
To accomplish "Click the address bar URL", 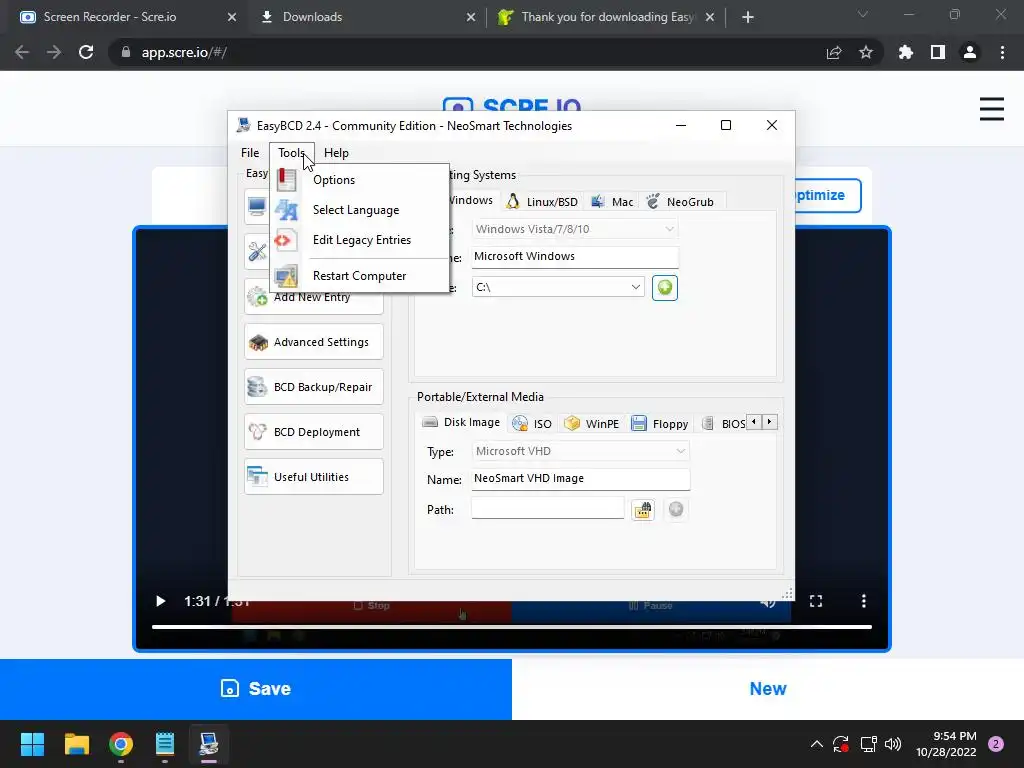I will click(x=184, y=52).
